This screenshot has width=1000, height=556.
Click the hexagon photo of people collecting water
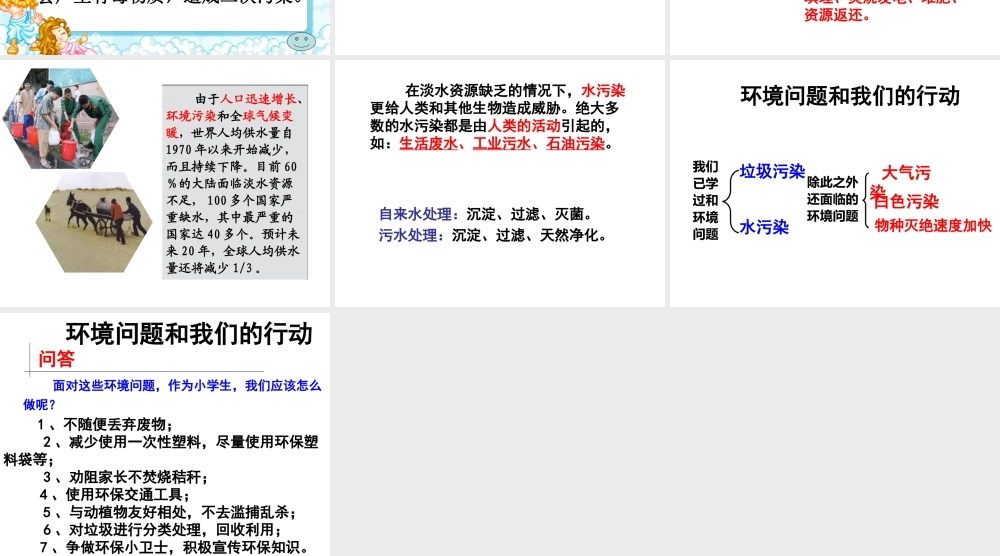pyautogui.click(x=61, y=119)
